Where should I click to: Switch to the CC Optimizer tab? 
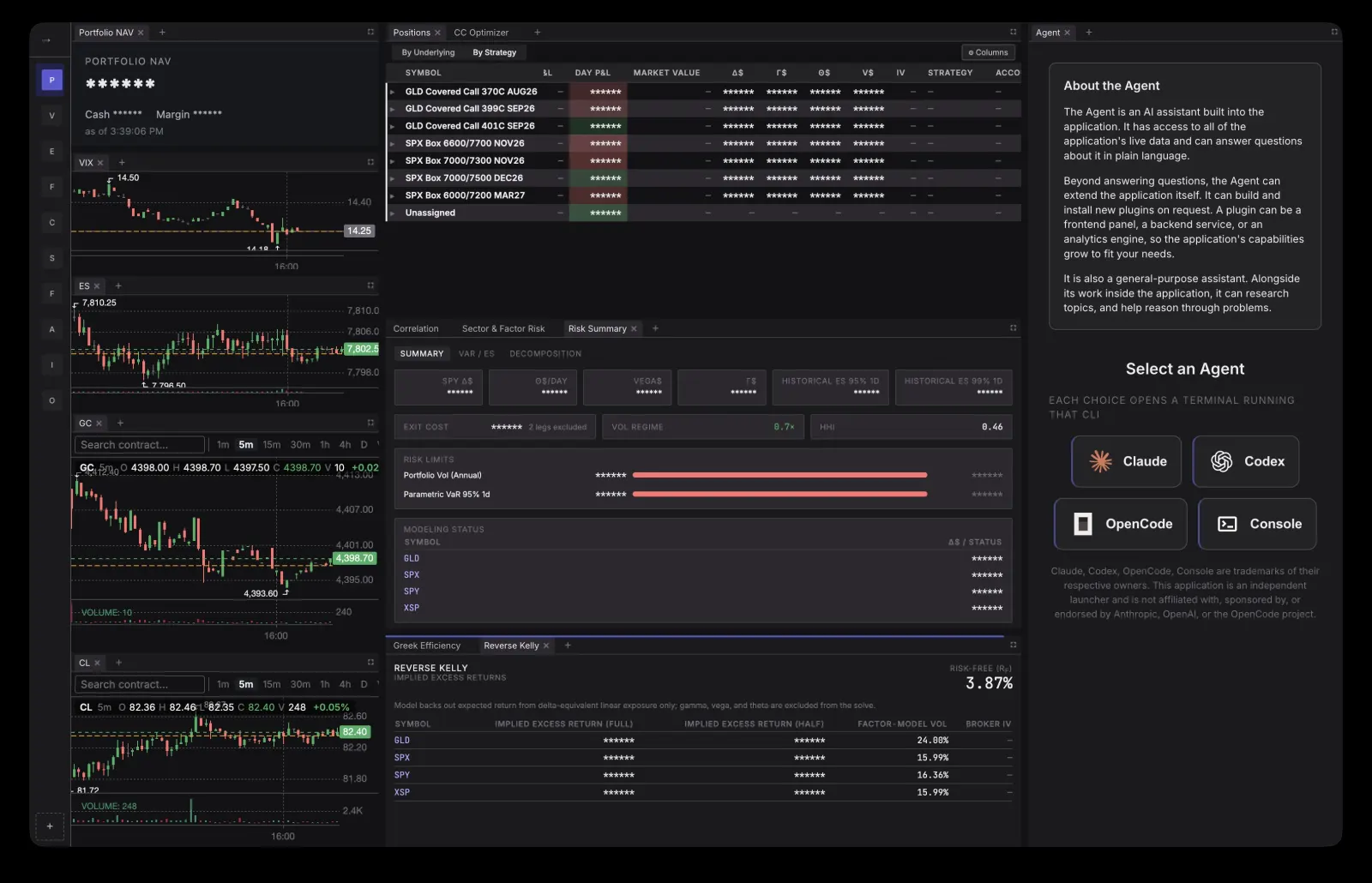click(x=481, y=33)
